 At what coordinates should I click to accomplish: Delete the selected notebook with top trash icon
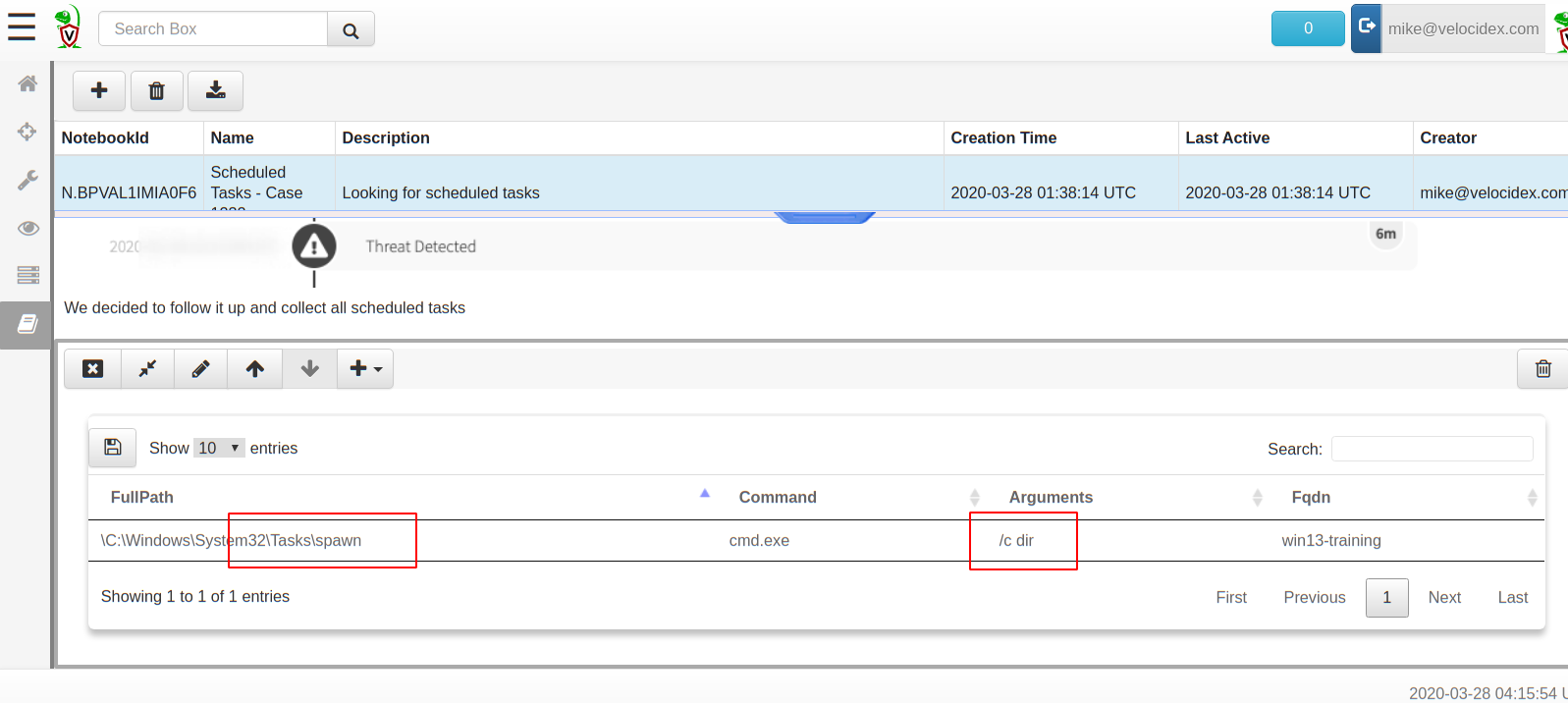click(156, 91)
